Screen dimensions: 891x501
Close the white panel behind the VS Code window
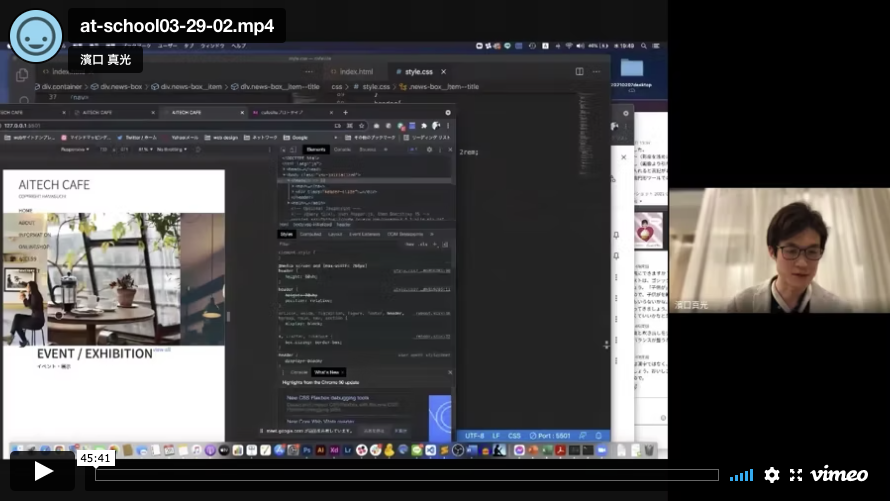click(x=623, y=157)
